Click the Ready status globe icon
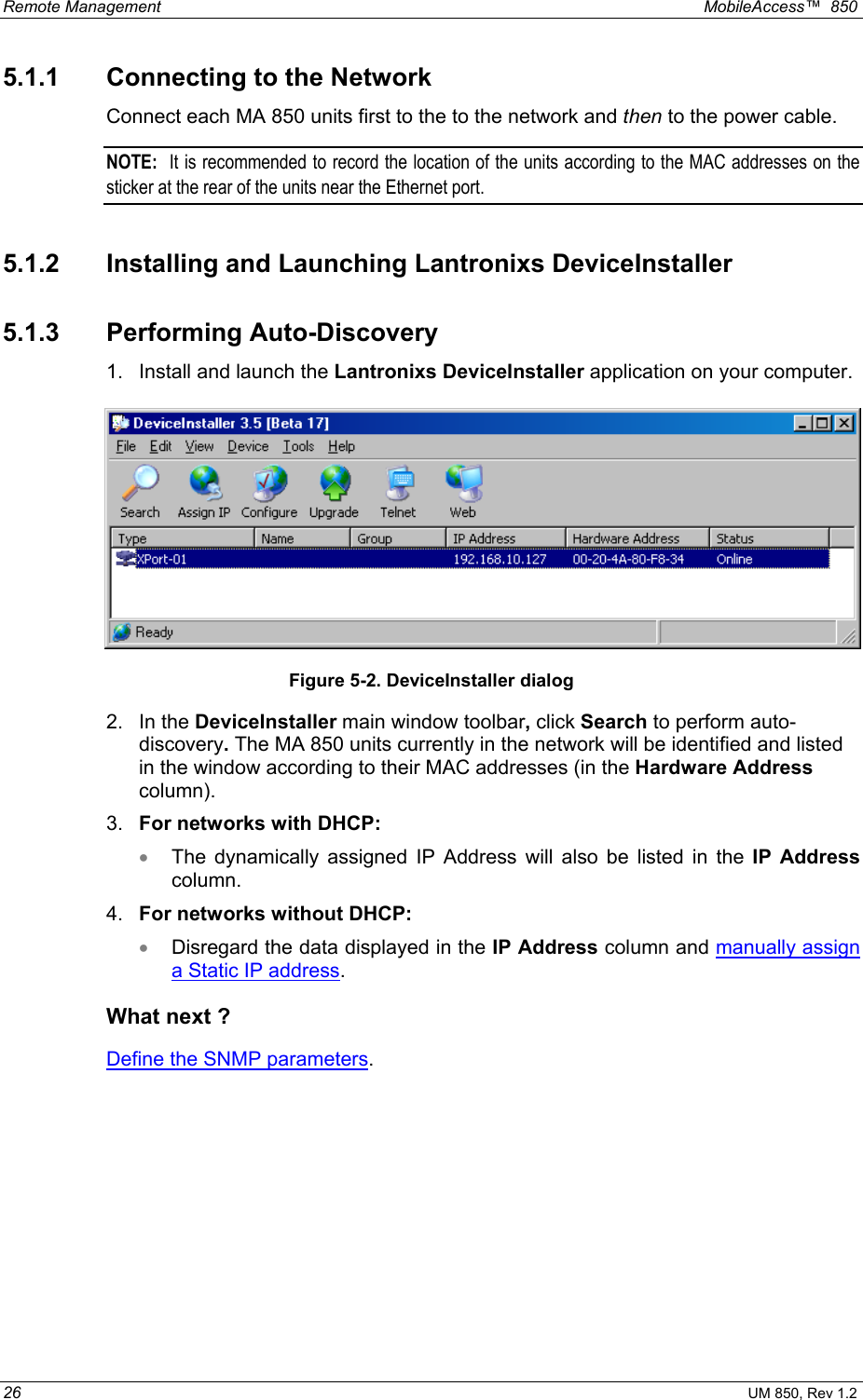 click(x=122, y=632)
